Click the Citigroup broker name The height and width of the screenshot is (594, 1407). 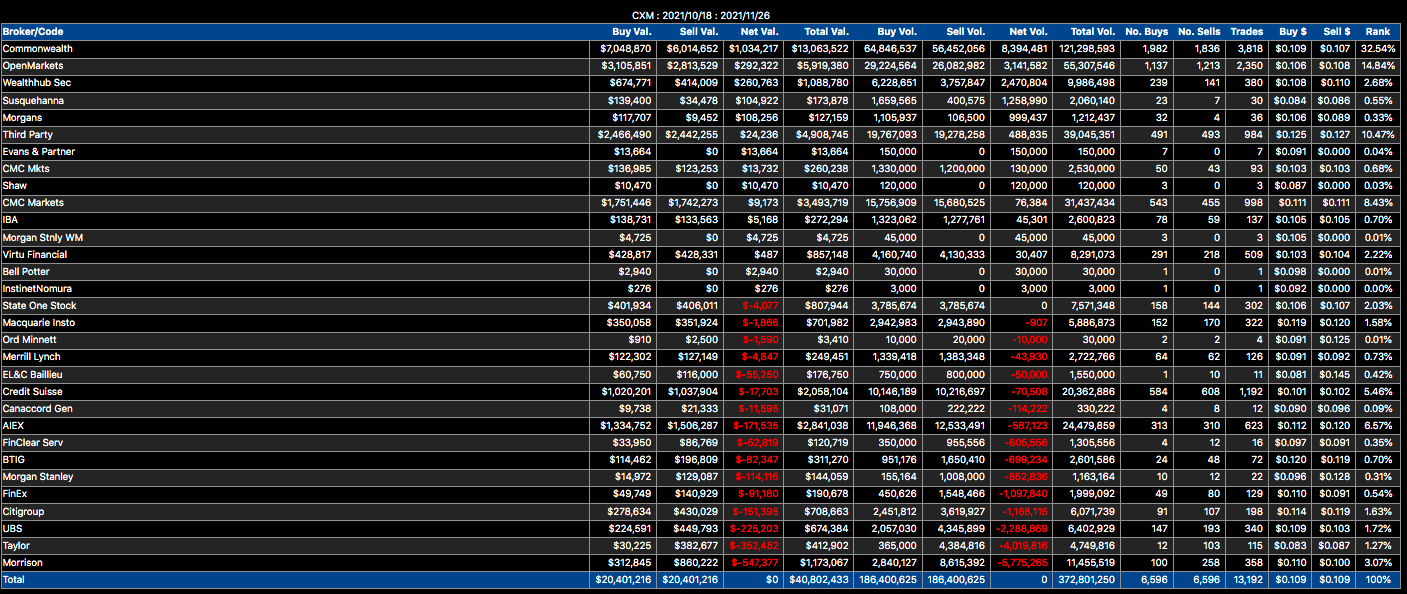24,512
